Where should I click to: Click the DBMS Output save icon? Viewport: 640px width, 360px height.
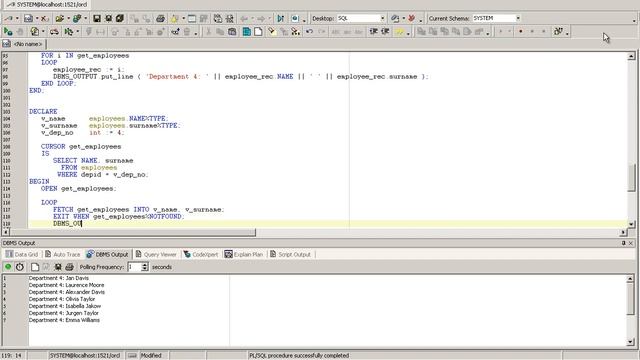(x=58, y=267)
